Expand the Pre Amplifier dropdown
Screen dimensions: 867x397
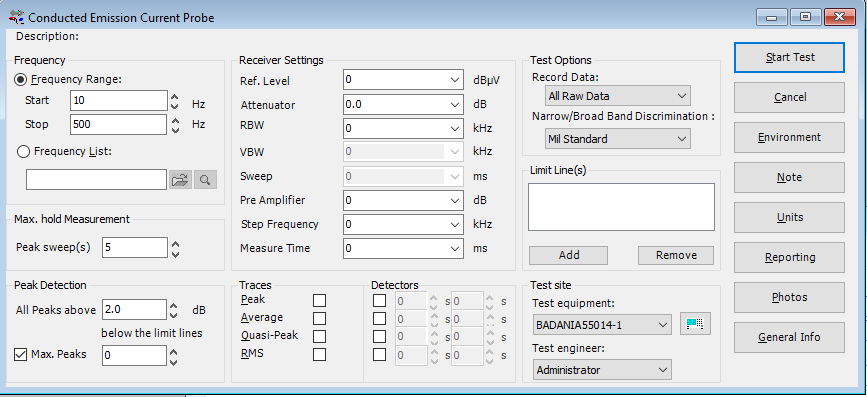pyautogui.click(x=456, y=200)
